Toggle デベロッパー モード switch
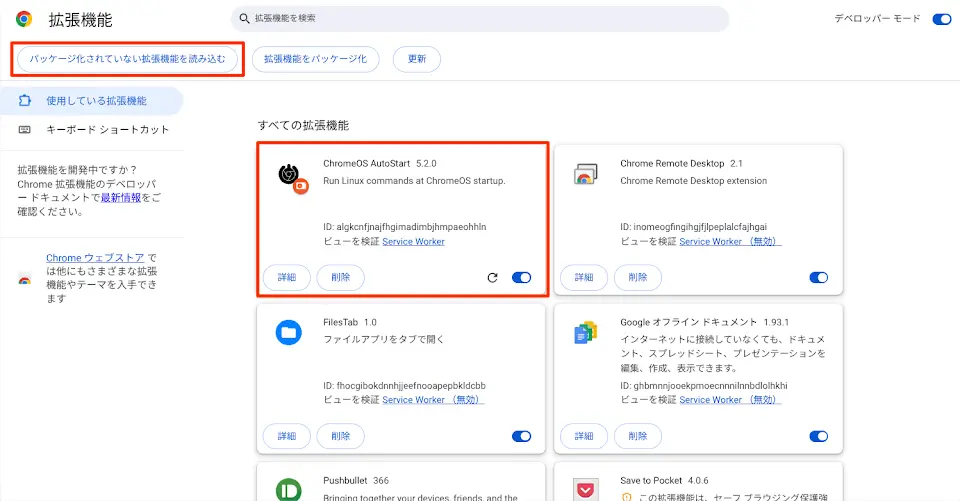The width and height of the screenshot is (960, 501). pos(942,19)
